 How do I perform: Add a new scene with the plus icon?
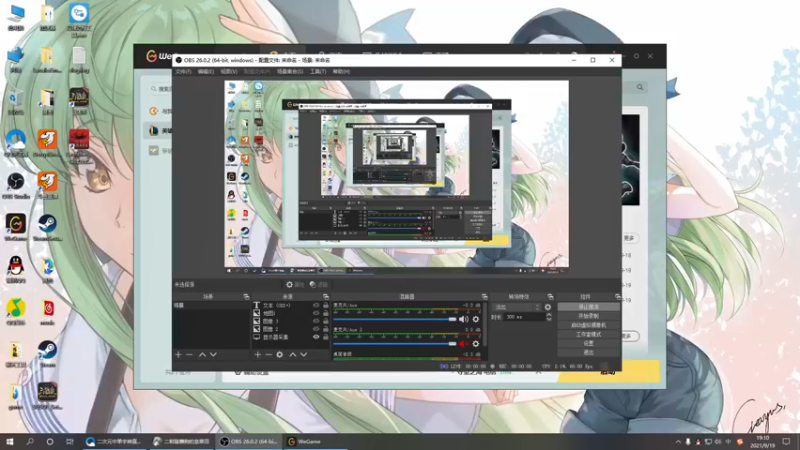click(178, 355)
